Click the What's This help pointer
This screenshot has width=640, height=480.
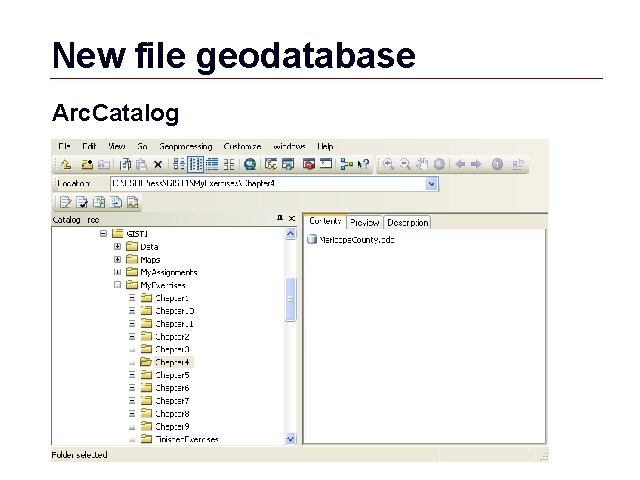click(363, 164)
